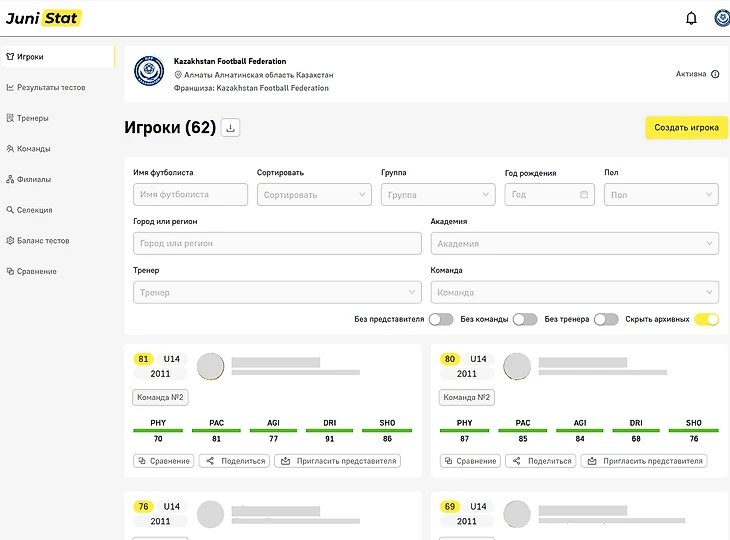Click the JuniStat logo
The width and height of the screenshot is (730, 540).
pyautogui.click(x=43, y=18)
